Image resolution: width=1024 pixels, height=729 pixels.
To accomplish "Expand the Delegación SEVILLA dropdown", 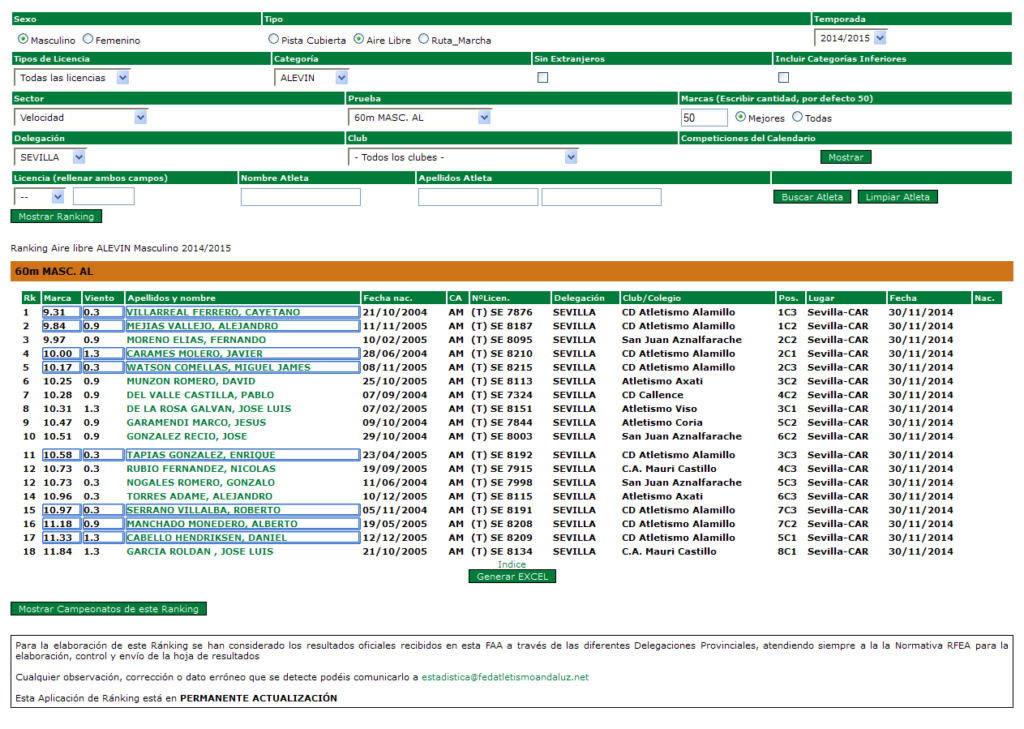I will click(x=50, y=157).
